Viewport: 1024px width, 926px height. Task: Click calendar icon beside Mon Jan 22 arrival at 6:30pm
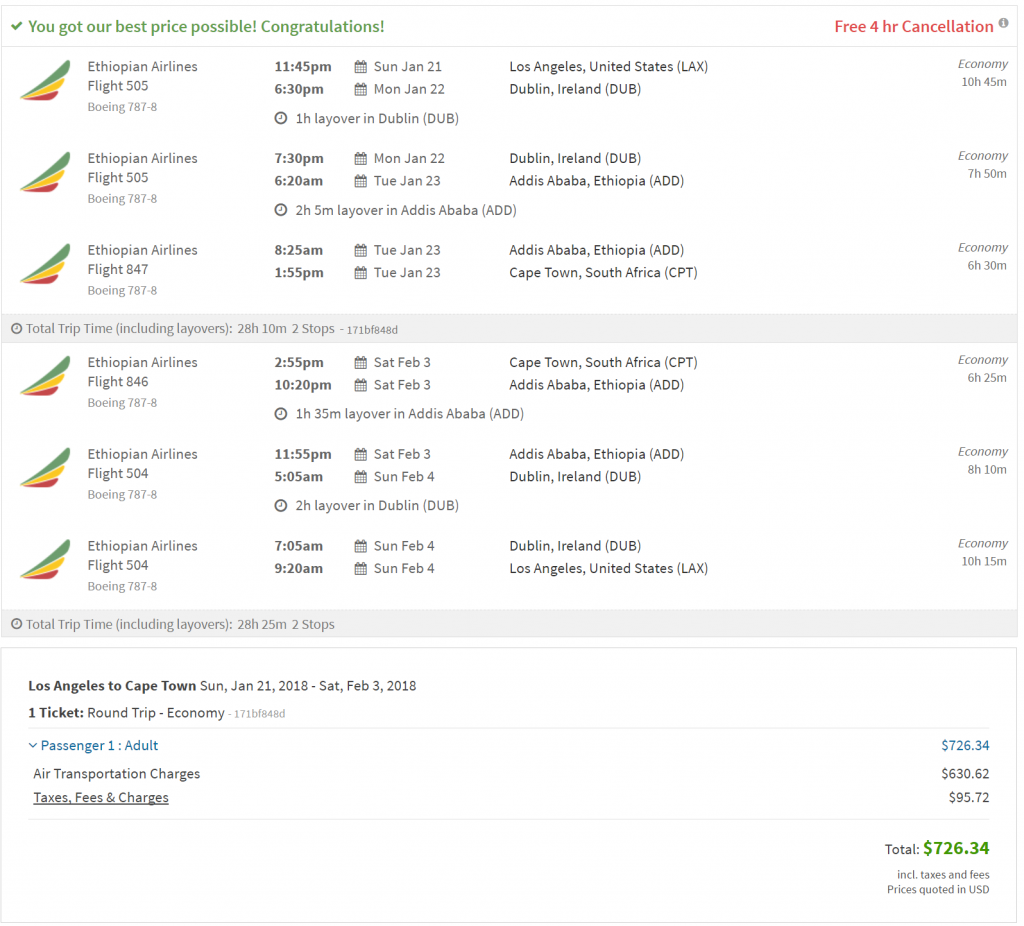[360, 89]
